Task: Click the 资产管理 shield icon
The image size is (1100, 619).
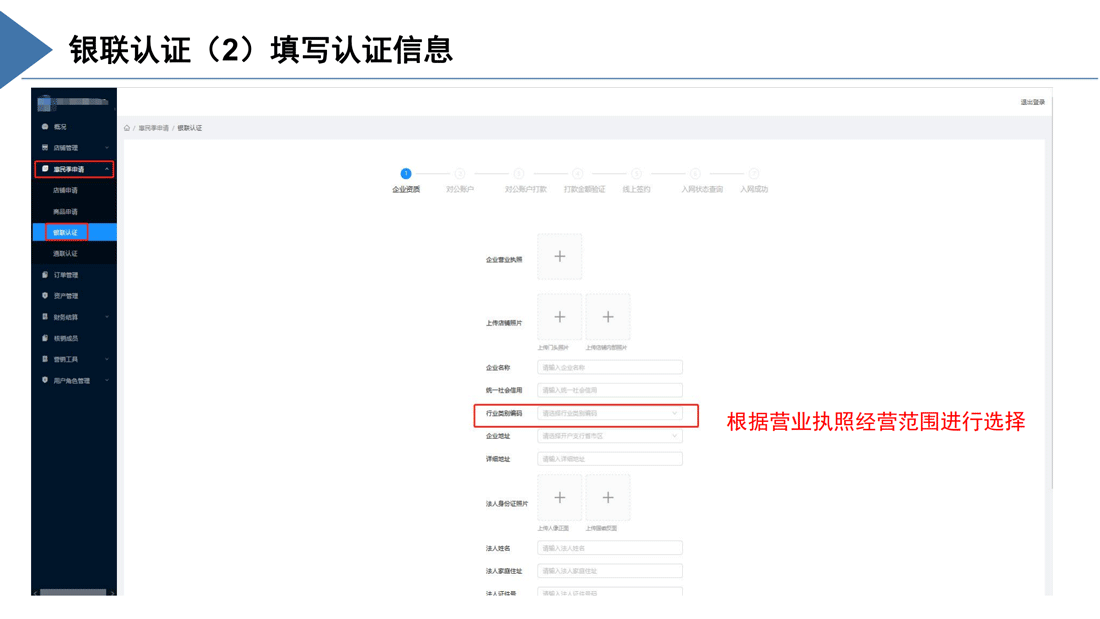Action: (45, 296)
